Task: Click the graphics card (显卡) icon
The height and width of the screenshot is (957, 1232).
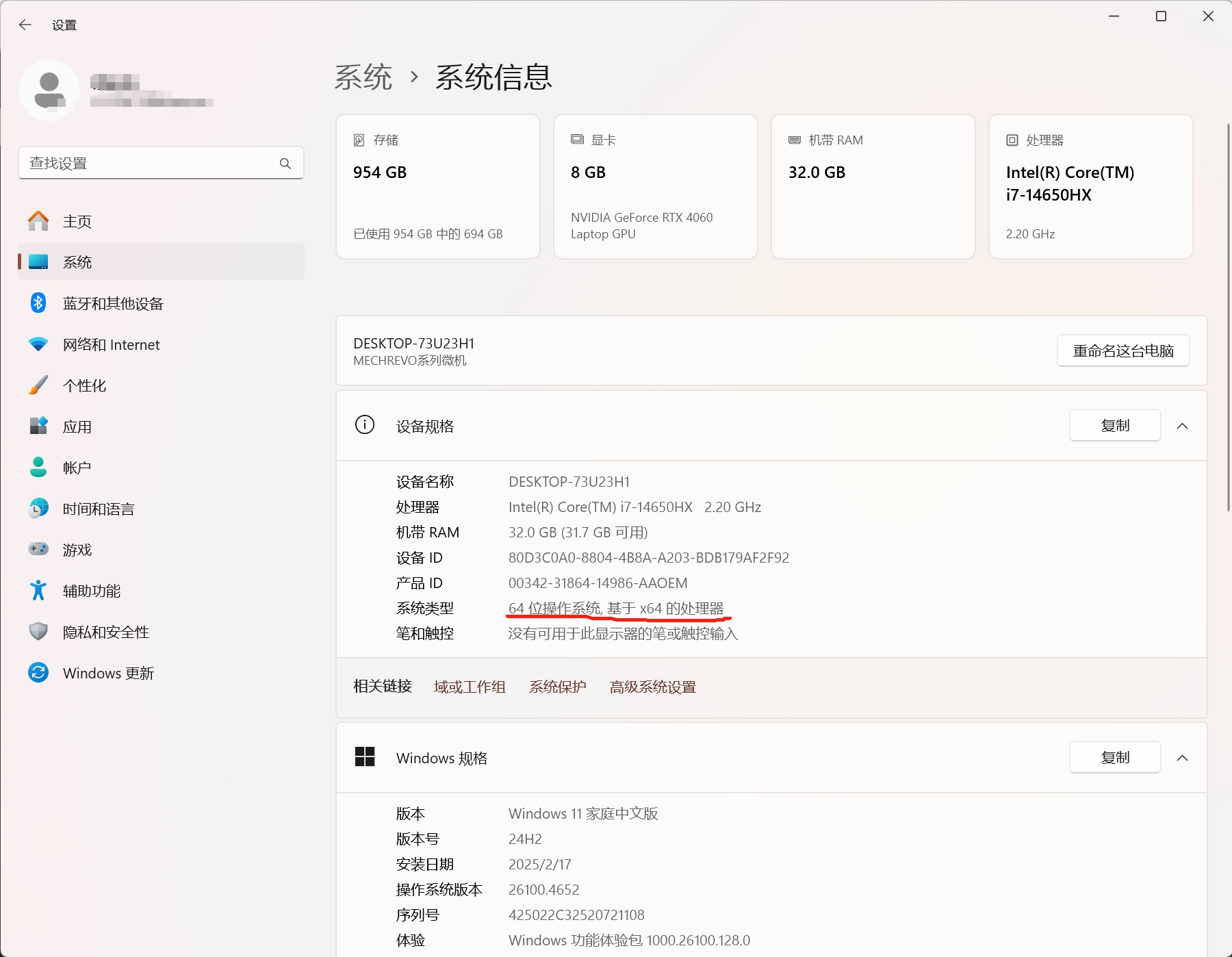Action: tap(577, 140)
